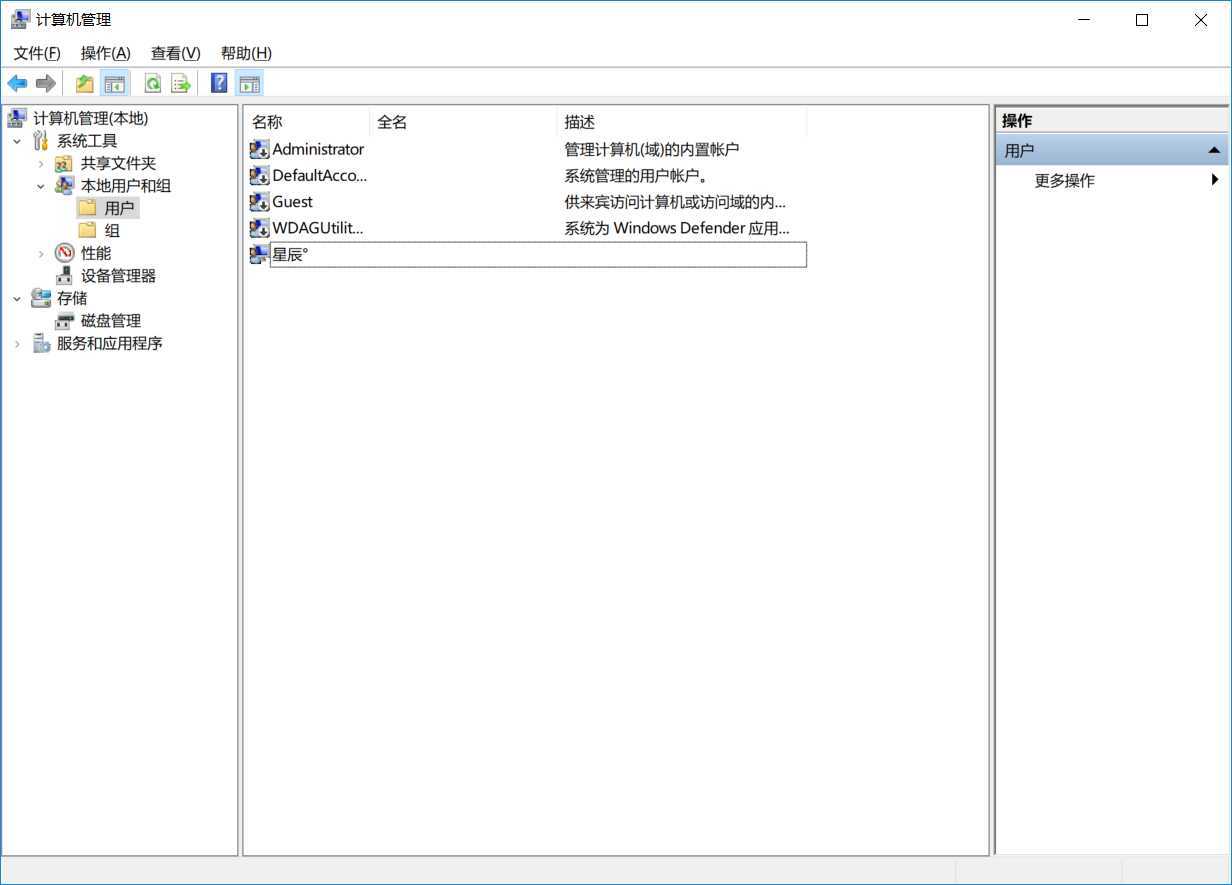1232x885 pixels.
Task: Collapse the 本地用户和组 tree node
Action: [41, 186]
